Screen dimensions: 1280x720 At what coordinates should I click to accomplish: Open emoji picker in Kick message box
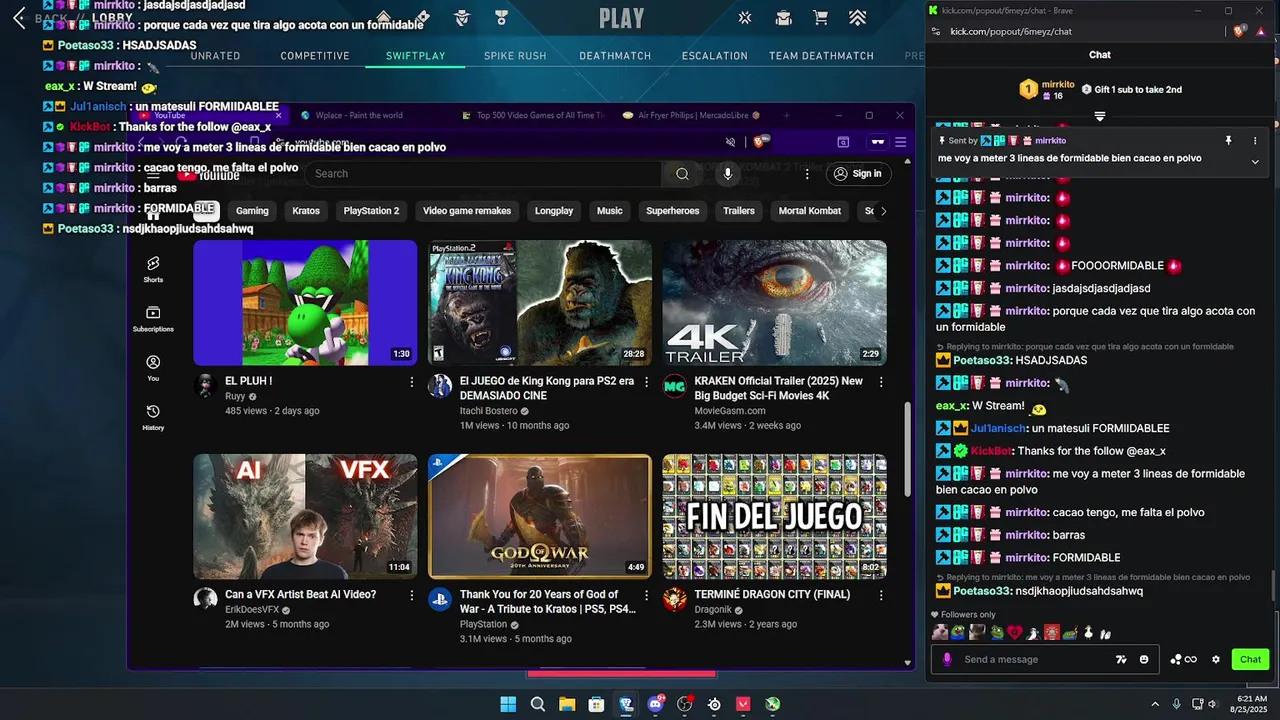(1144, 660)
